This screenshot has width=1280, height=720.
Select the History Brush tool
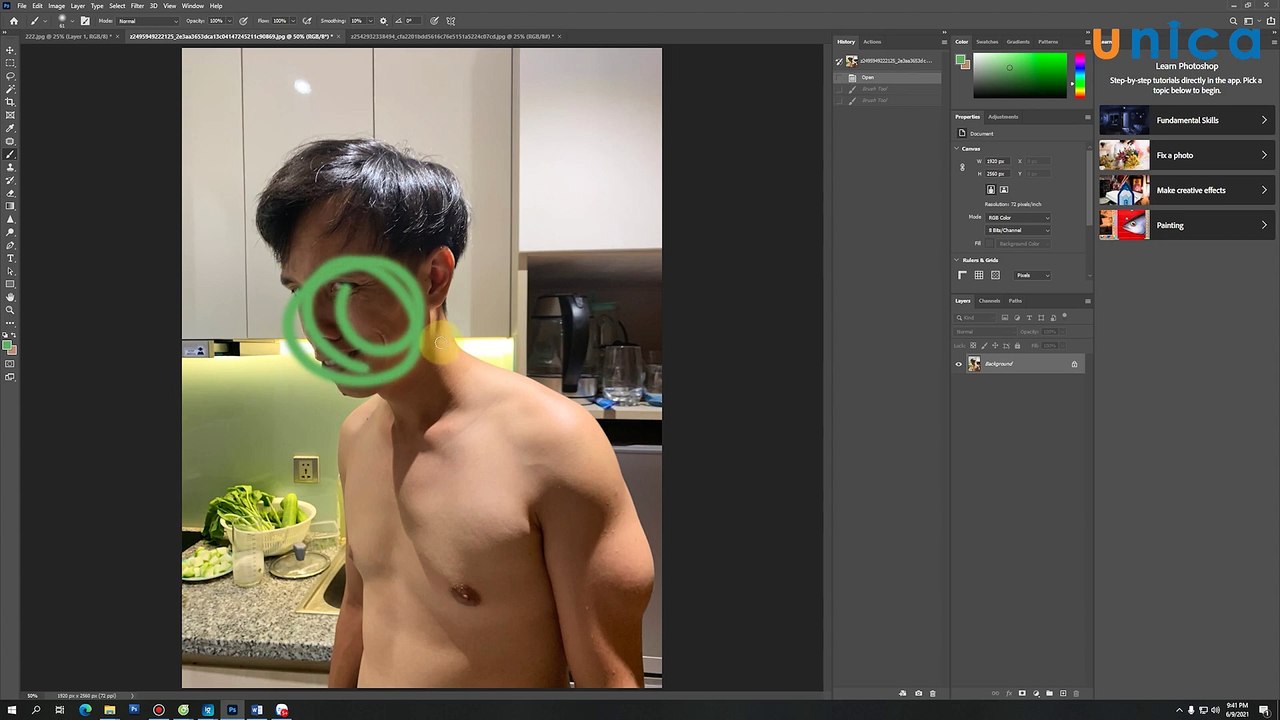point(10,180)
